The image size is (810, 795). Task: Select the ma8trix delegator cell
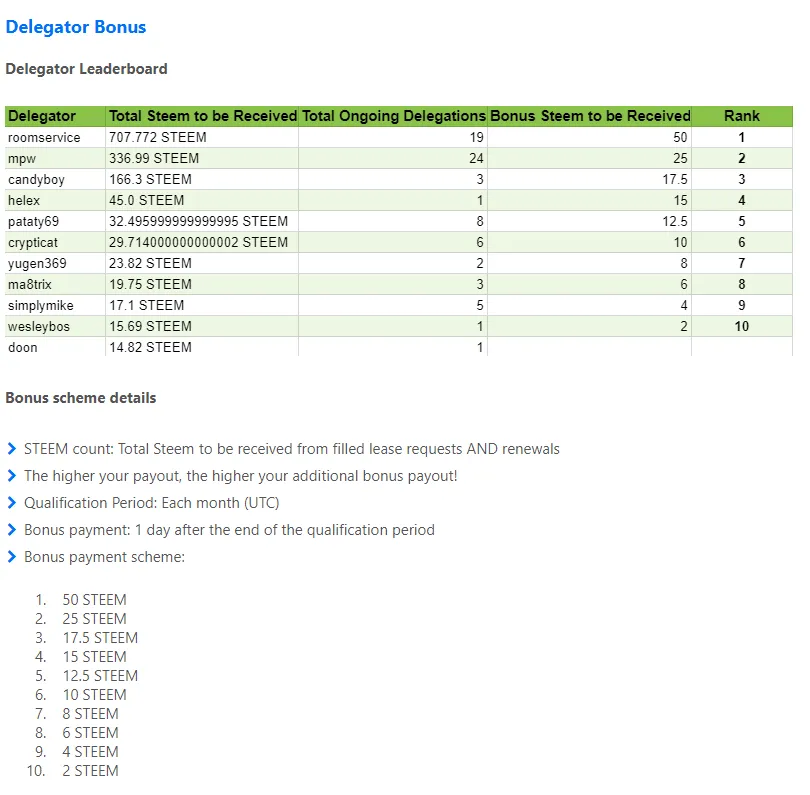(55, 285)
